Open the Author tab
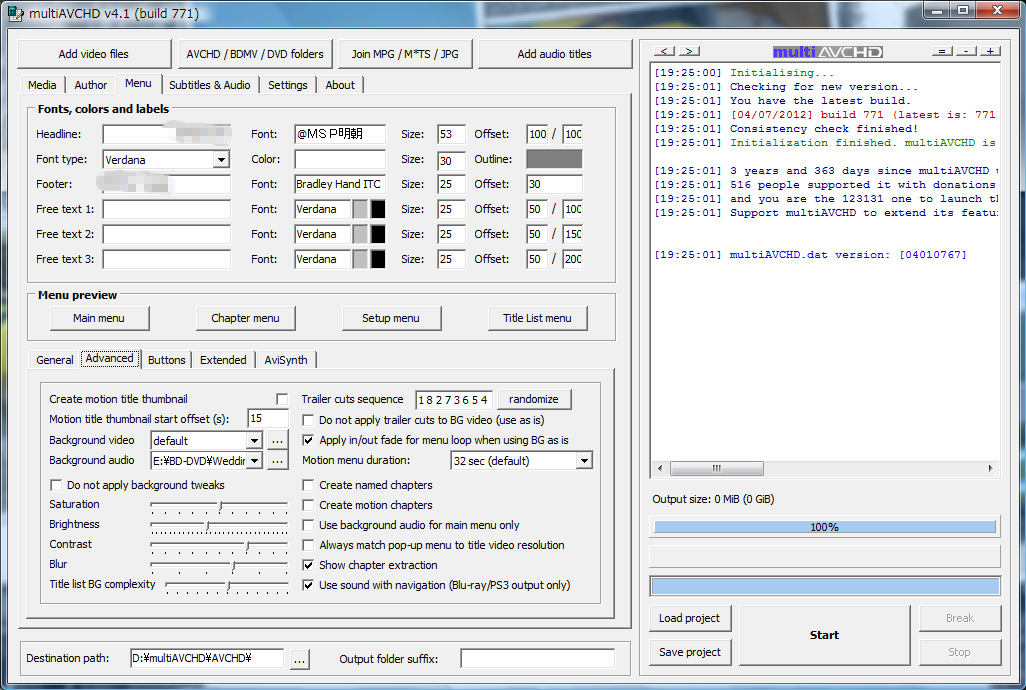This screenshot has height=690, width=1026. [x=90, y=85]
